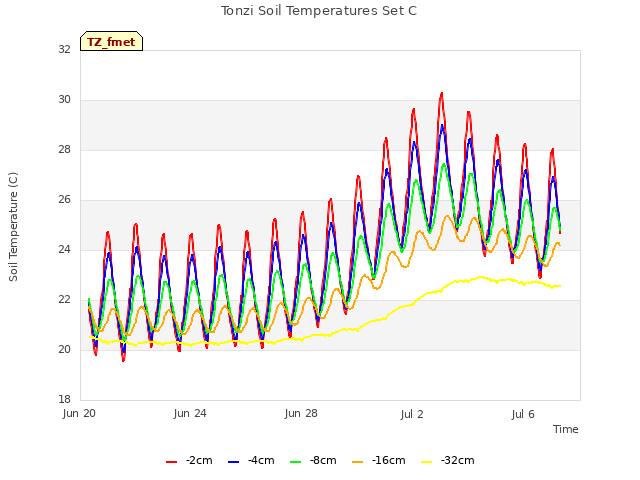This screenshot has width=640, height=480.
Task: Click the blue -4cm legend swatch
Action: coord(233,462)
